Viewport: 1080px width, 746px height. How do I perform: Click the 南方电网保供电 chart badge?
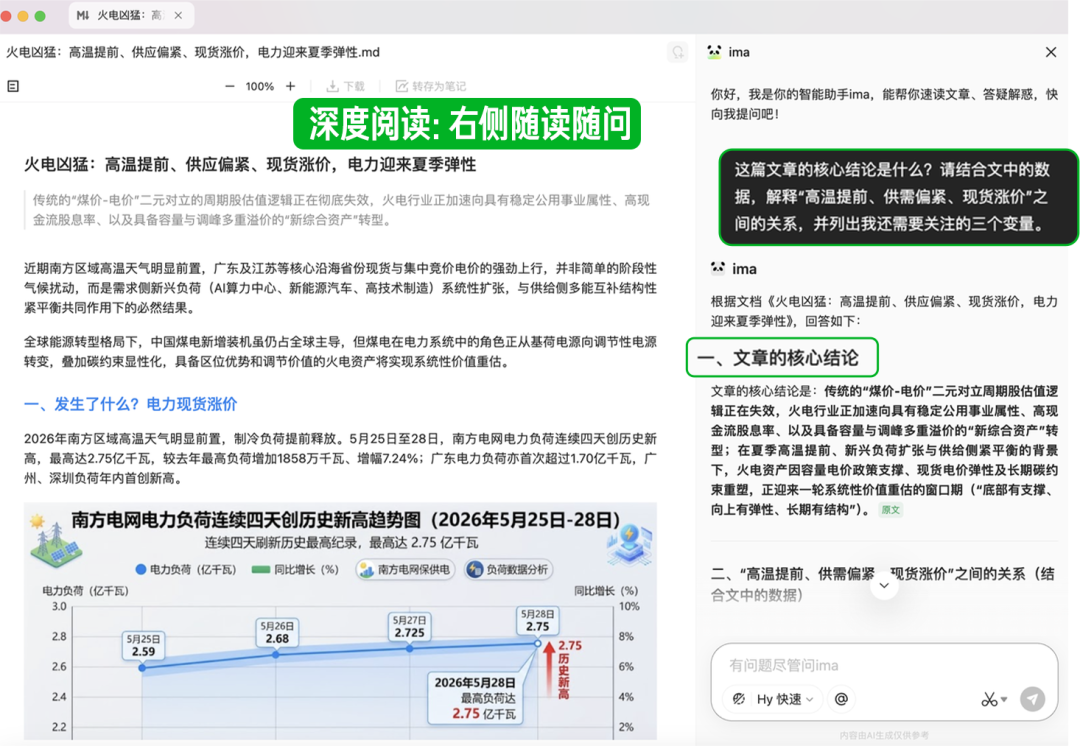point(406,570)
